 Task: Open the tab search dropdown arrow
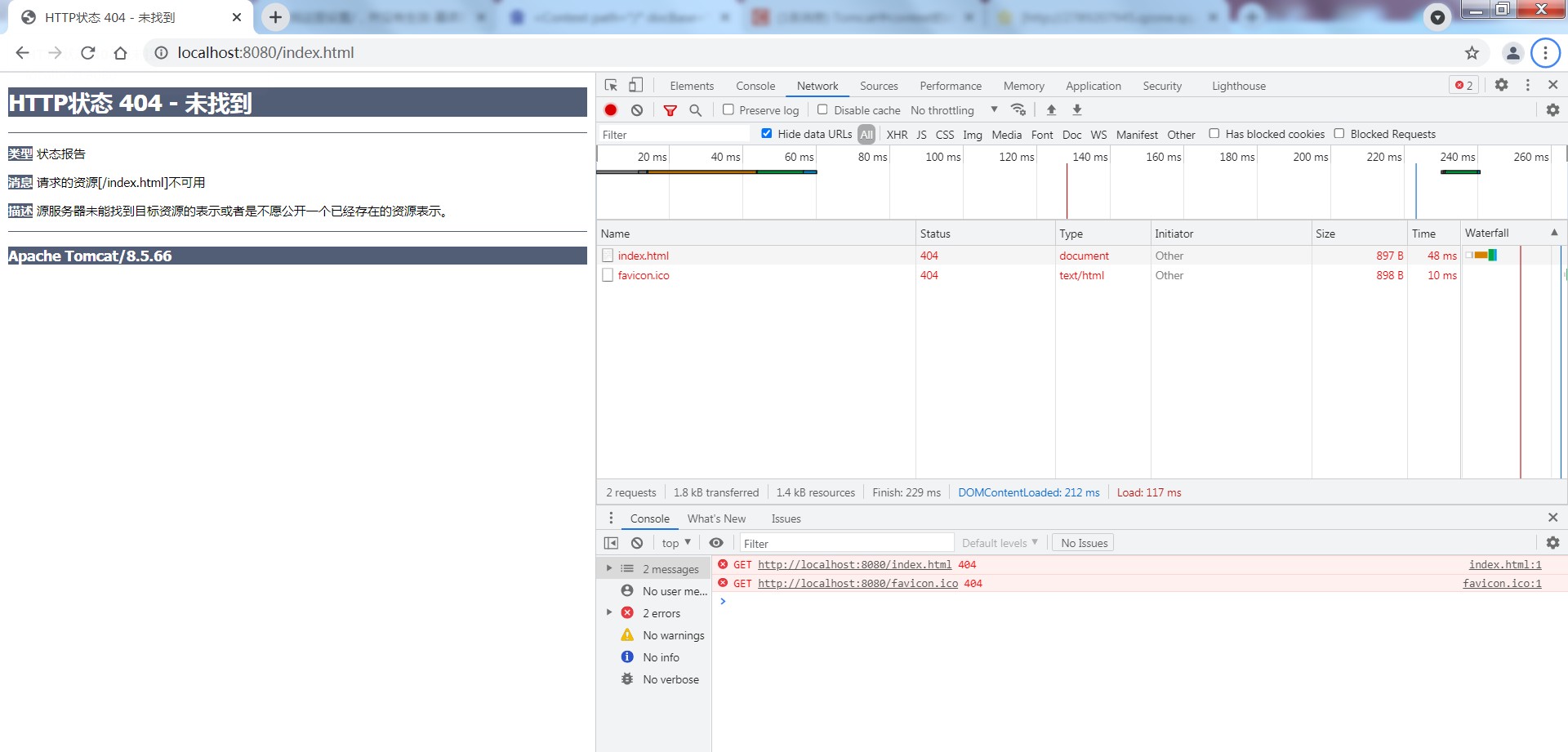1437,17
